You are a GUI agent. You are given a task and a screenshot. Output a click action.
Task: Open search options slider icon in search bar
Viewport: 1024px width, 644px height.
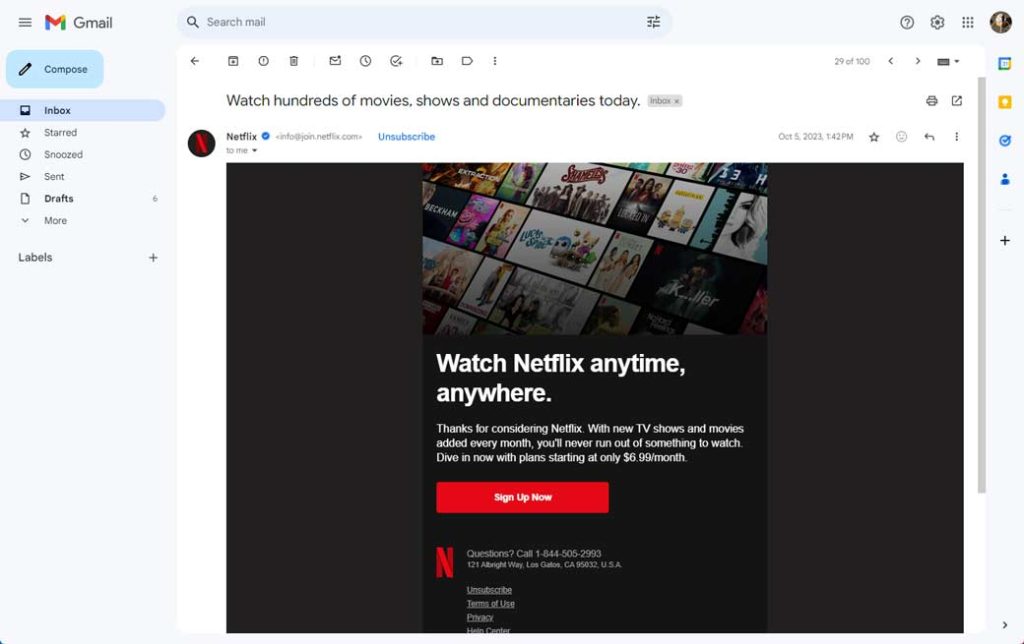[654, 22]
